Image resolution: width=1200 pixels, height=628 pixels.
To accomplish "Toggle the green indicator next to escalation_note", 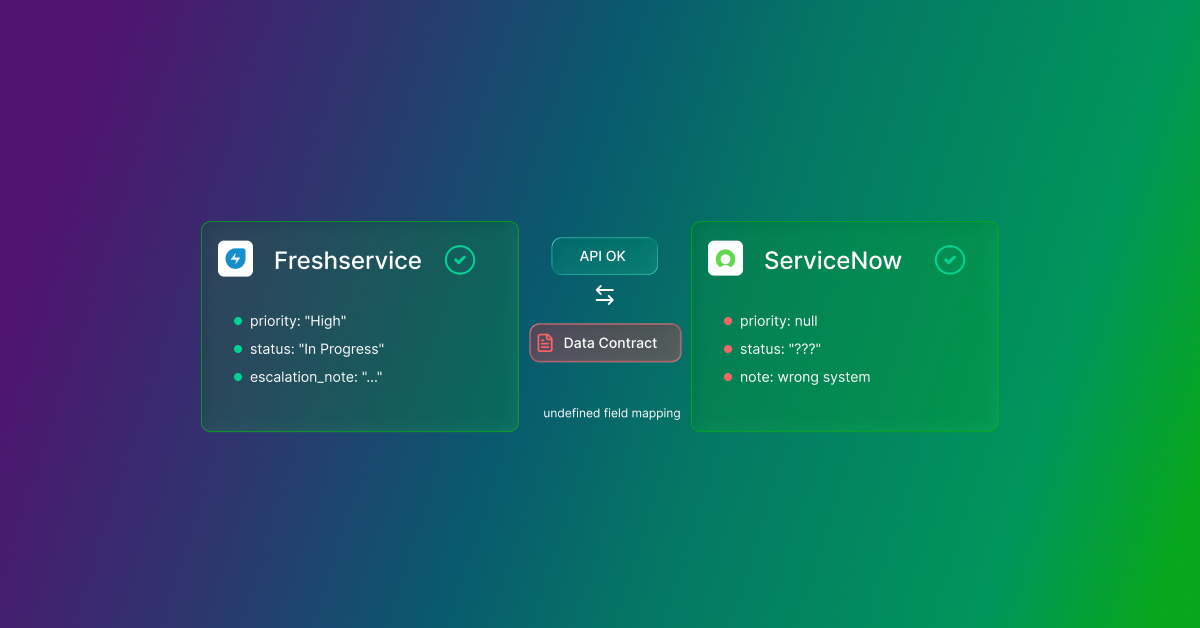I will coord(237,377).
